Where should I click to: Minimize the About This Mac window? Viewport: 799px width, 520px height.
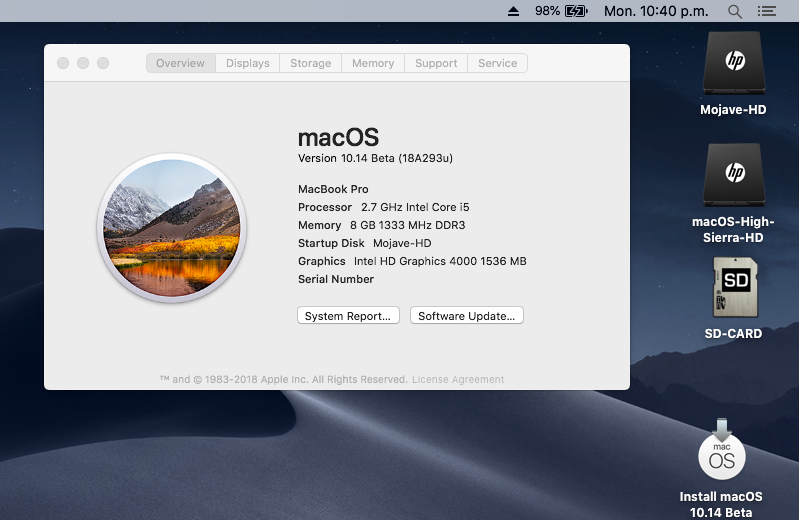pos(83,63)
